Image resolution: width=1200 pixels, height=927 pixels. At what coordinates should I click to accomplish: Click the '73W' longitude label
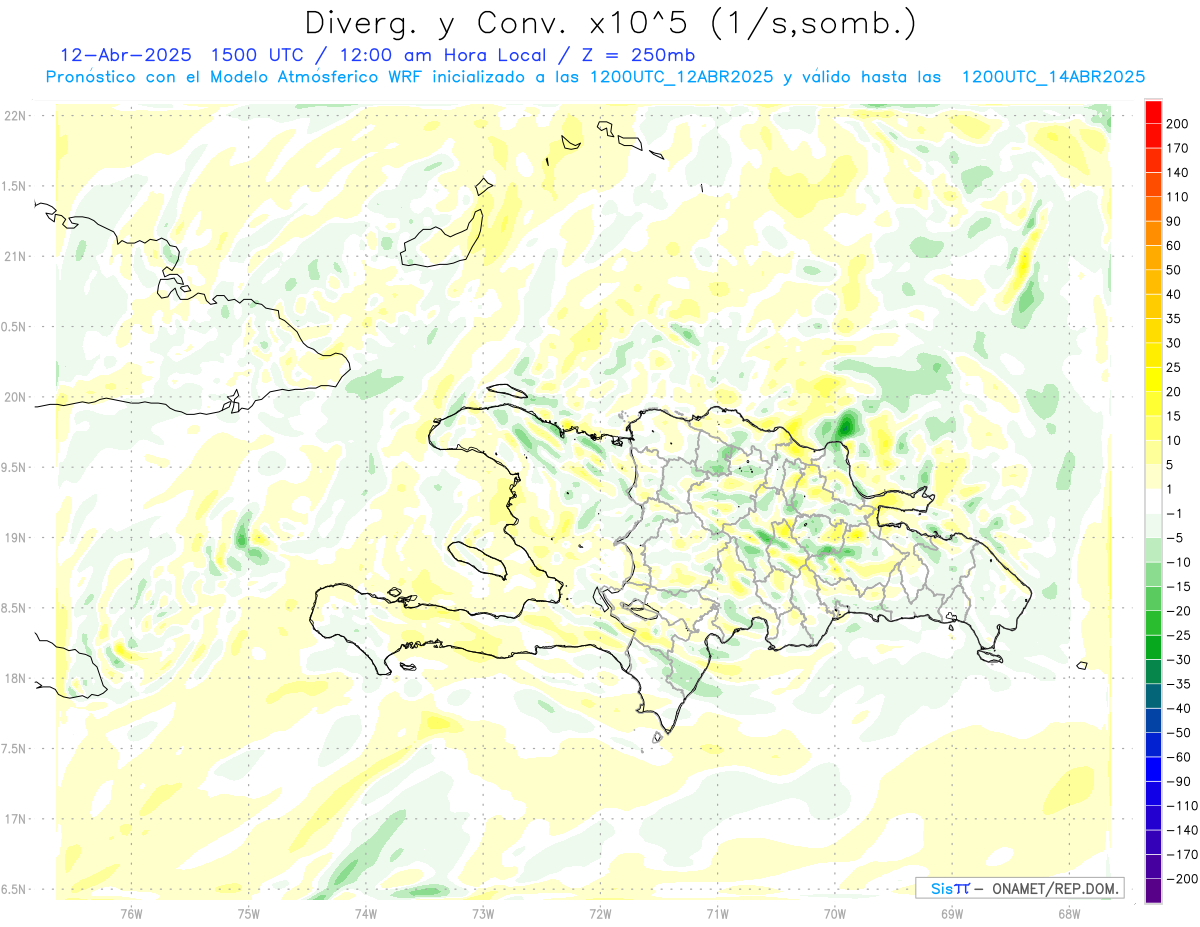coord(483,913)
